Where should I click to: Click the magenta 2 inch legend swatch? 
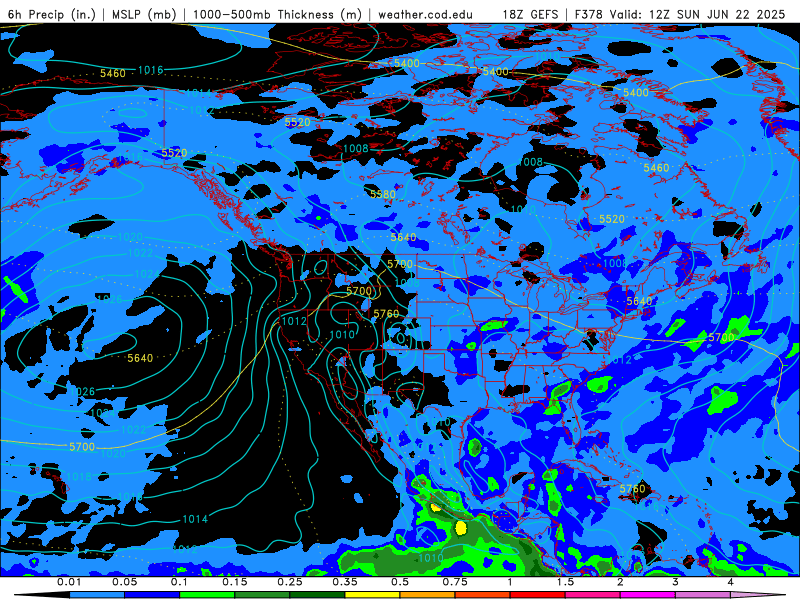(648, 595)
